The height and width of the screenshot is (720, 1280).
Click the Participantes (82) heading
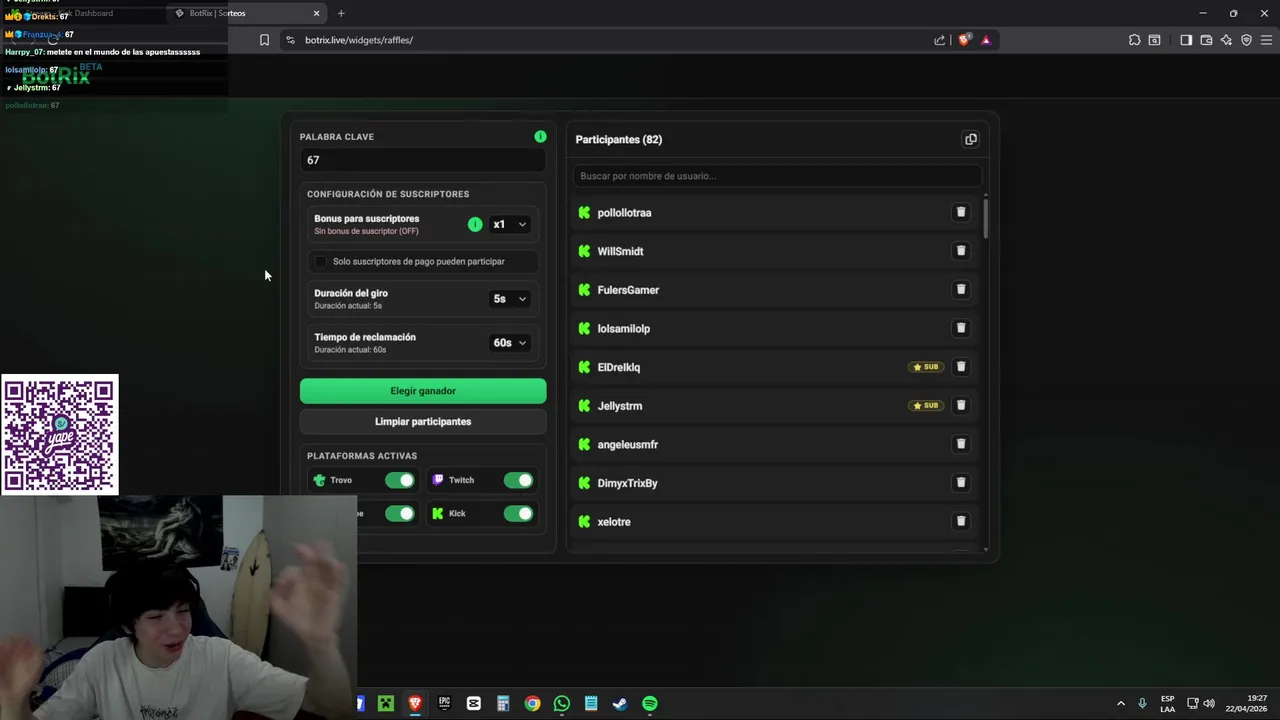(x=618, y=139)
